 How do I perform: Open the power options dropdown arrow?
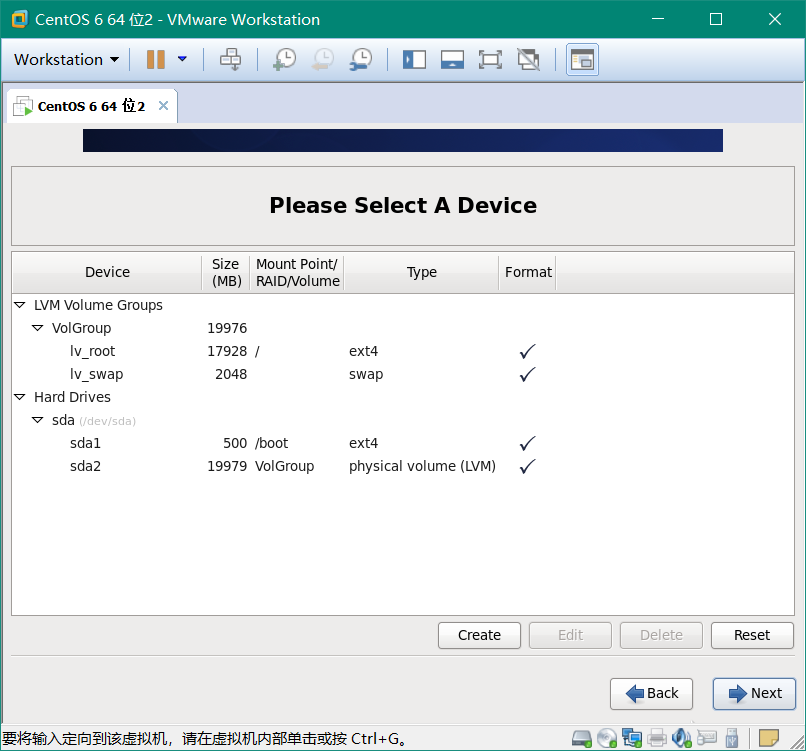(x=182, y=60)
